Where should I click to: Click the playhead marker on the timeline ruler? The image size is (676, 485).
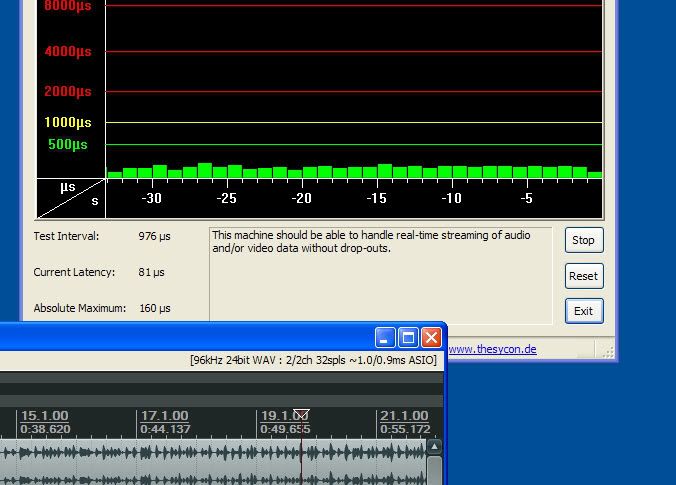[301, 414]
